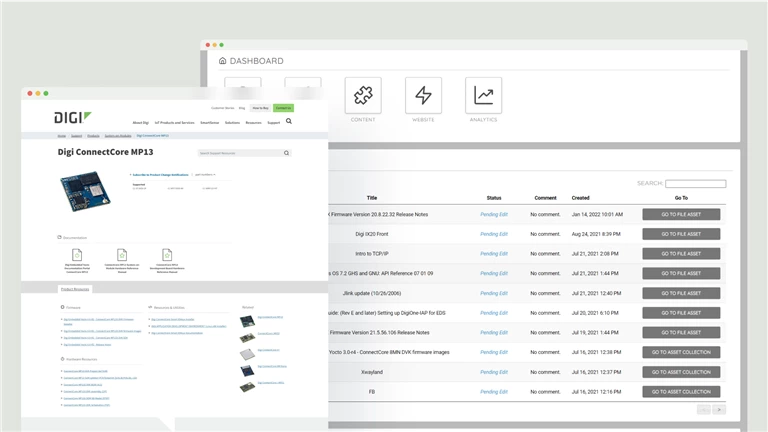This screenshot has height=432, width=768.
Task: Click GO TO ASSET COLLECTION for the FB row
Action: [x=681, y=391]
